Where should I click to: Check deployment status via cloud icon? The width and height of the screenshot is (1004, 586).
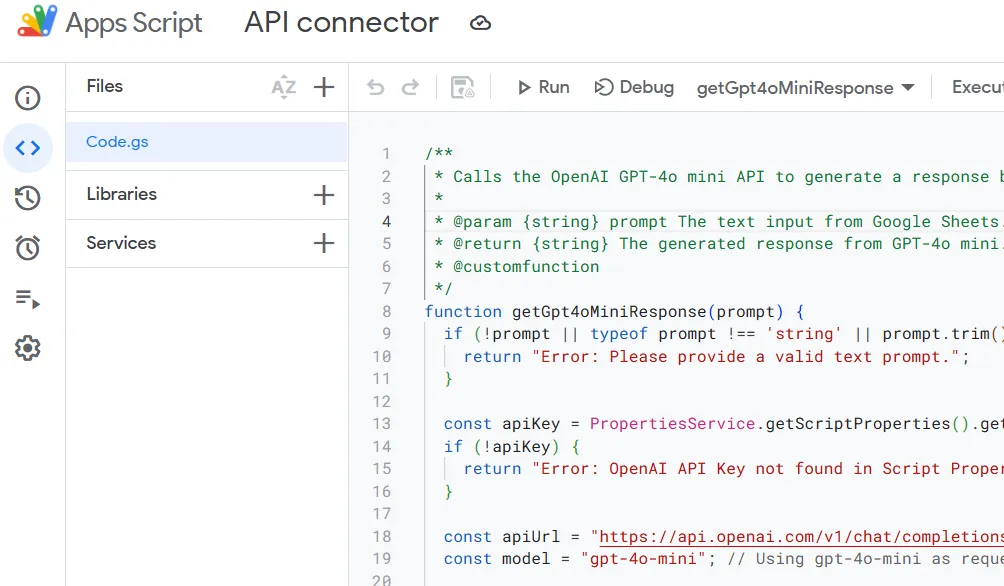point(480,22)
